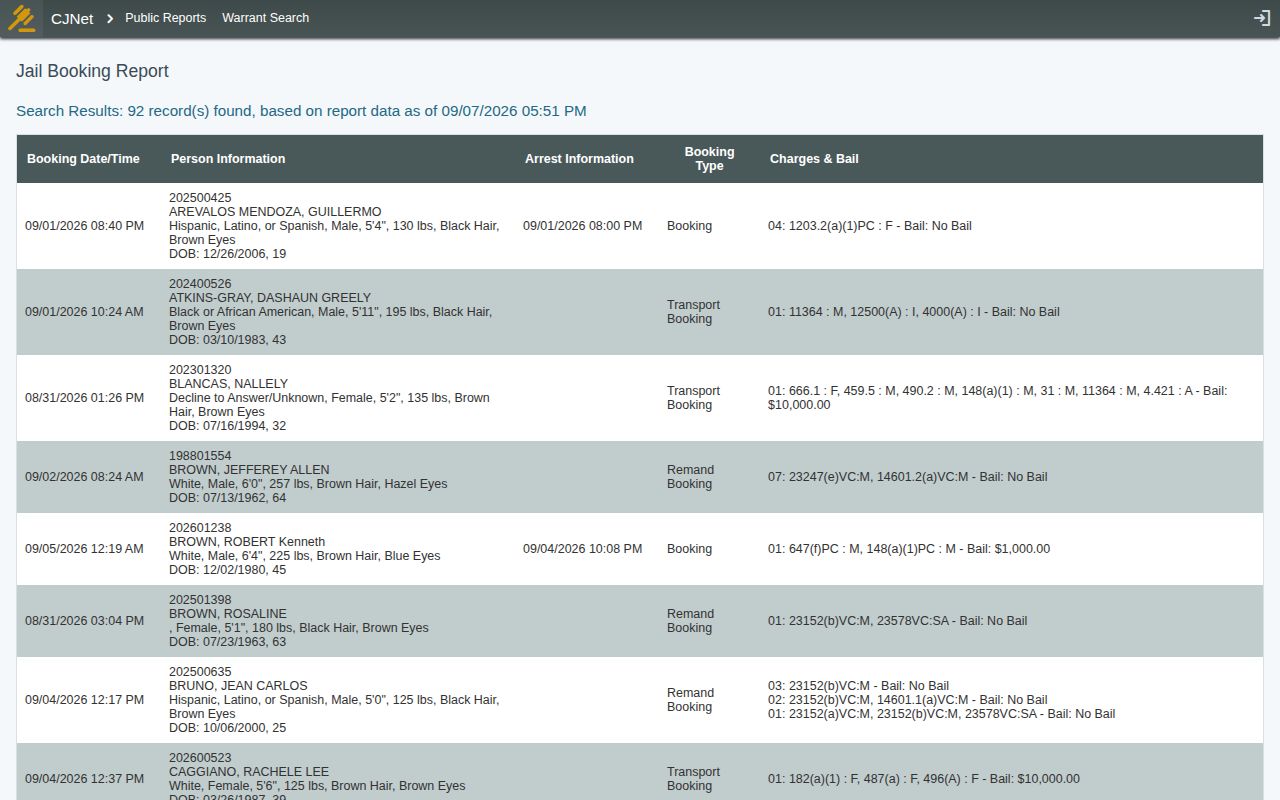1280x800 pixels.
Task: Select name BROWN, ROSALINE
Action: click(228, 614)
